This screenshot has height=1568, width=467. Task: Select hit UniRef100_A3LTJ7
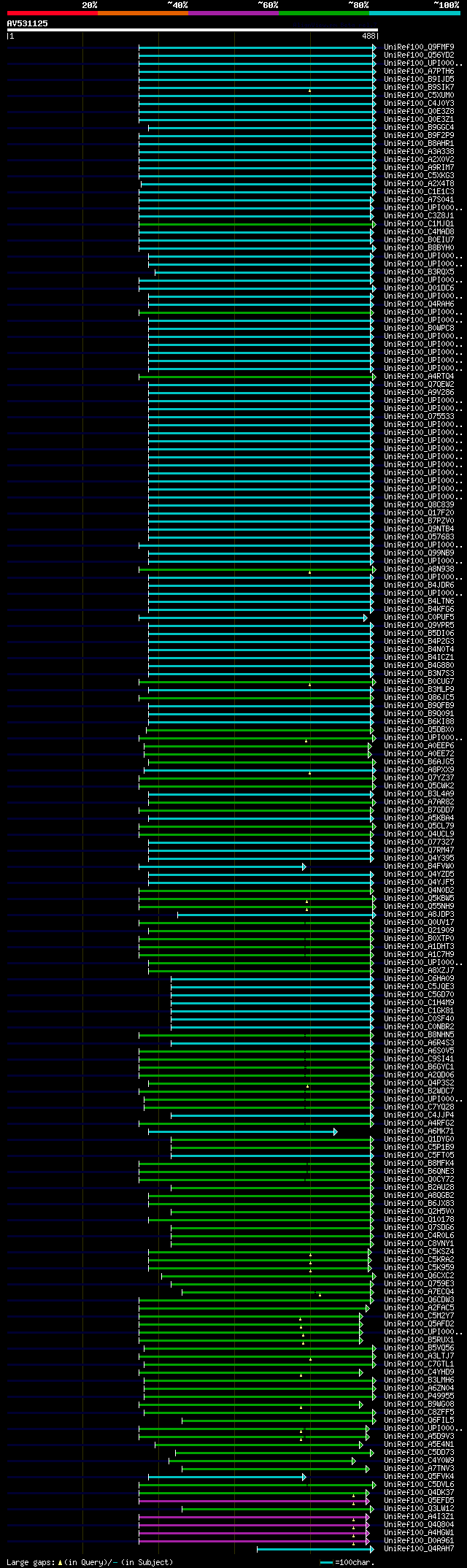[x=419, y=1356]
